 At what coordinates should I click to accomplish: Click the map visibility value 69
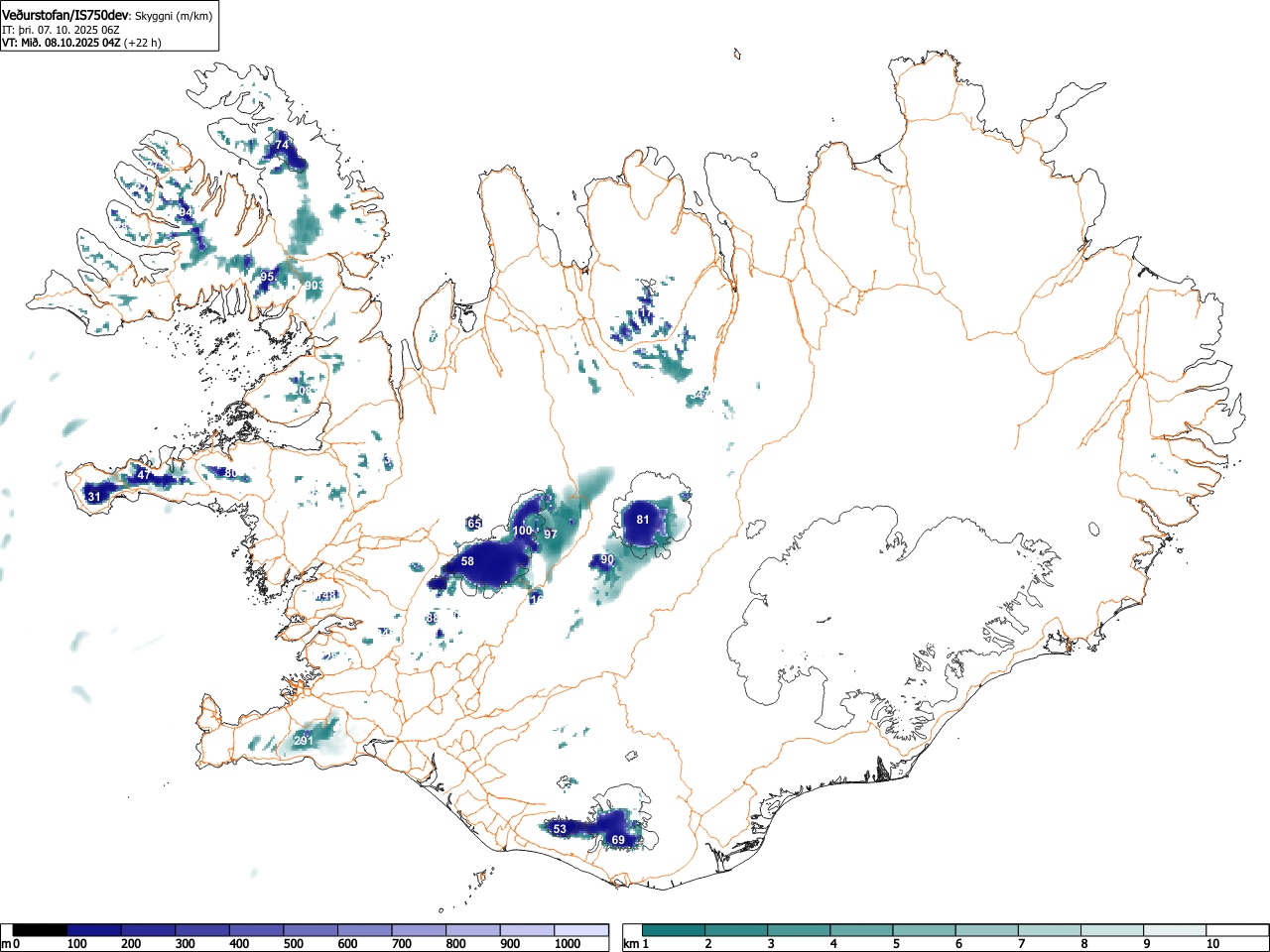[618, 841]
